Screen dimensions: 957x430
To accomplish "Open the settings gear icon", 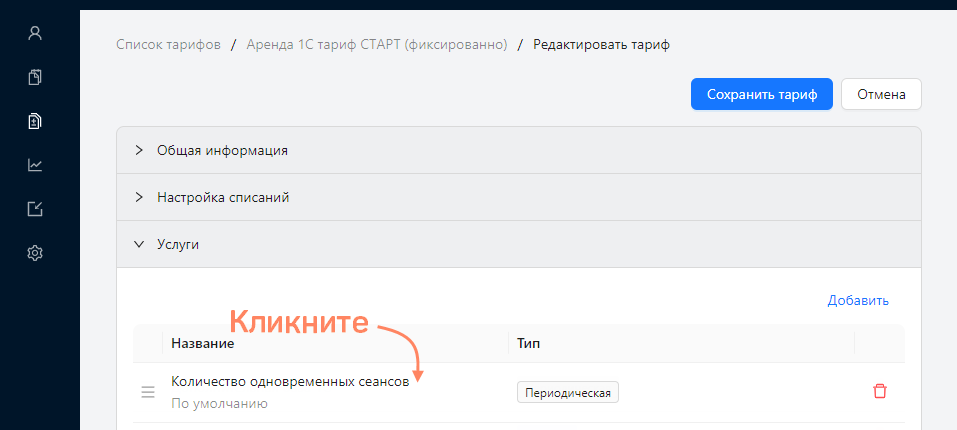I will (35, 253).
